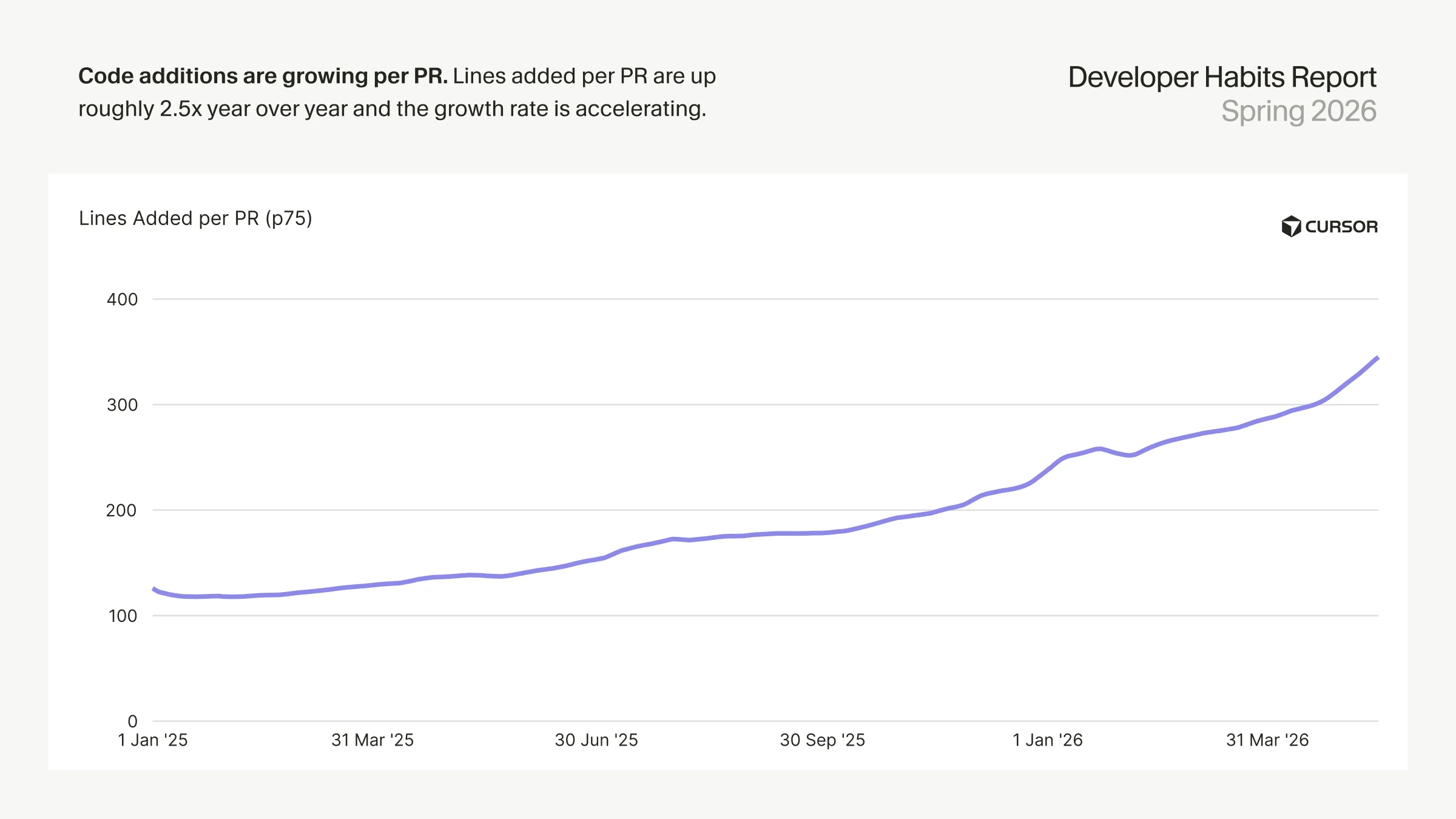Click the x-axis label "31 Mar '26"
This screenshot has width=1456, height=819.
tap(1267, 740)
